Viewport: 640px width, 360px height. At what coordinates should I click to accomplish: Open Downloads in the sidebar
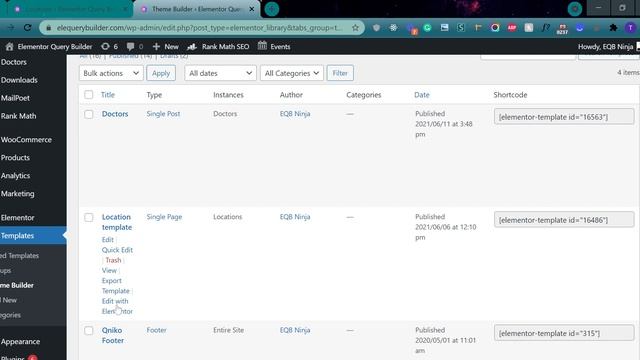(x=19, y=80)
